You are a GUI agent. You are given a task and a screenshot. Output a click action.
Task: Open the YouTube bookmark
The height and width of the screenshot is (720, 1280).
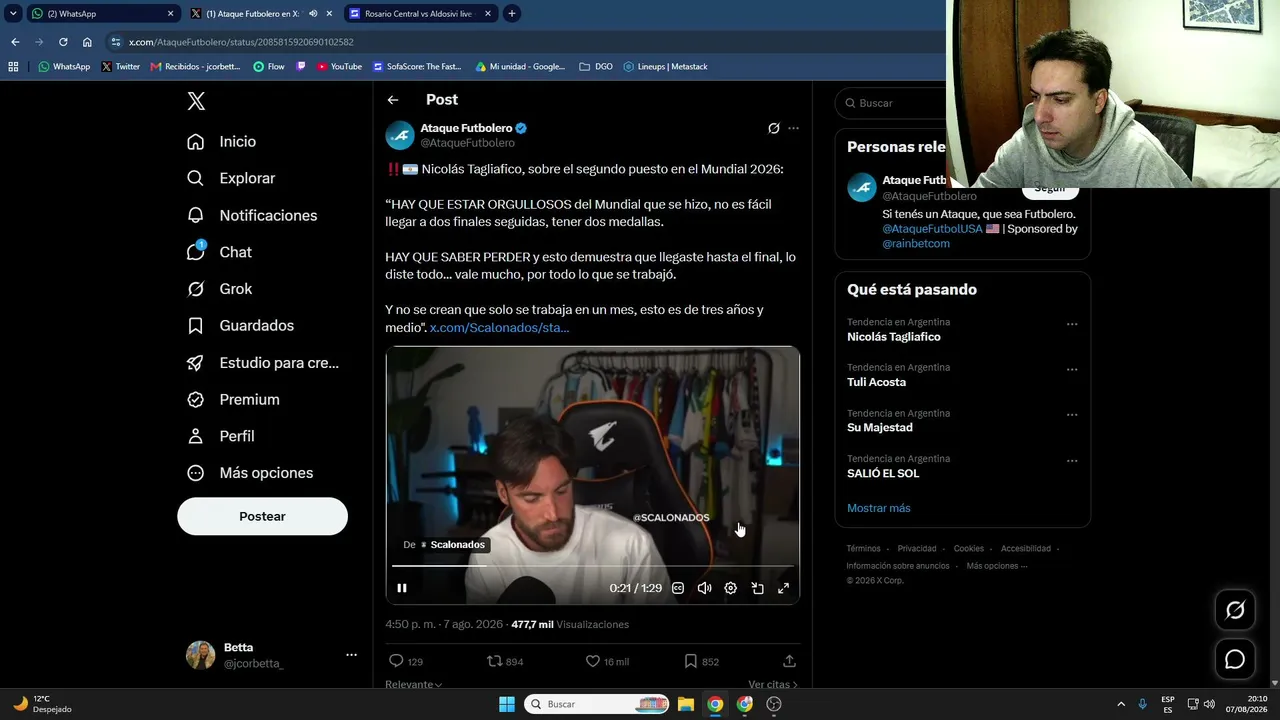tap(339, 67)
